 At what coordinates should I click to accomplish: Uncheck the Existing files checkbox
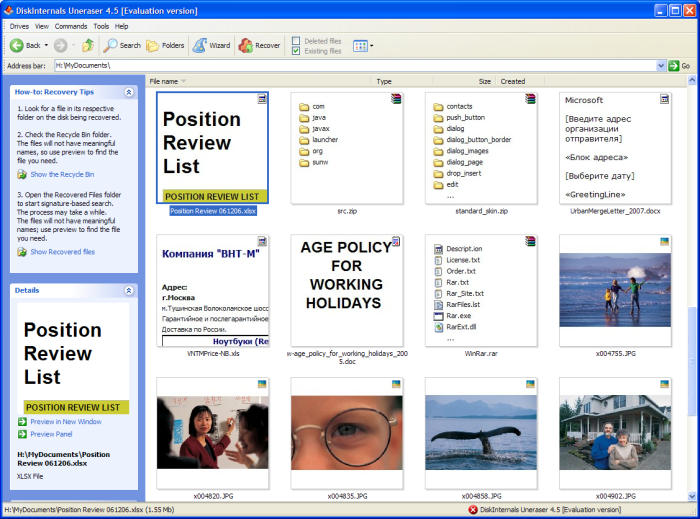pyautogui.click(x=296, y=51)
